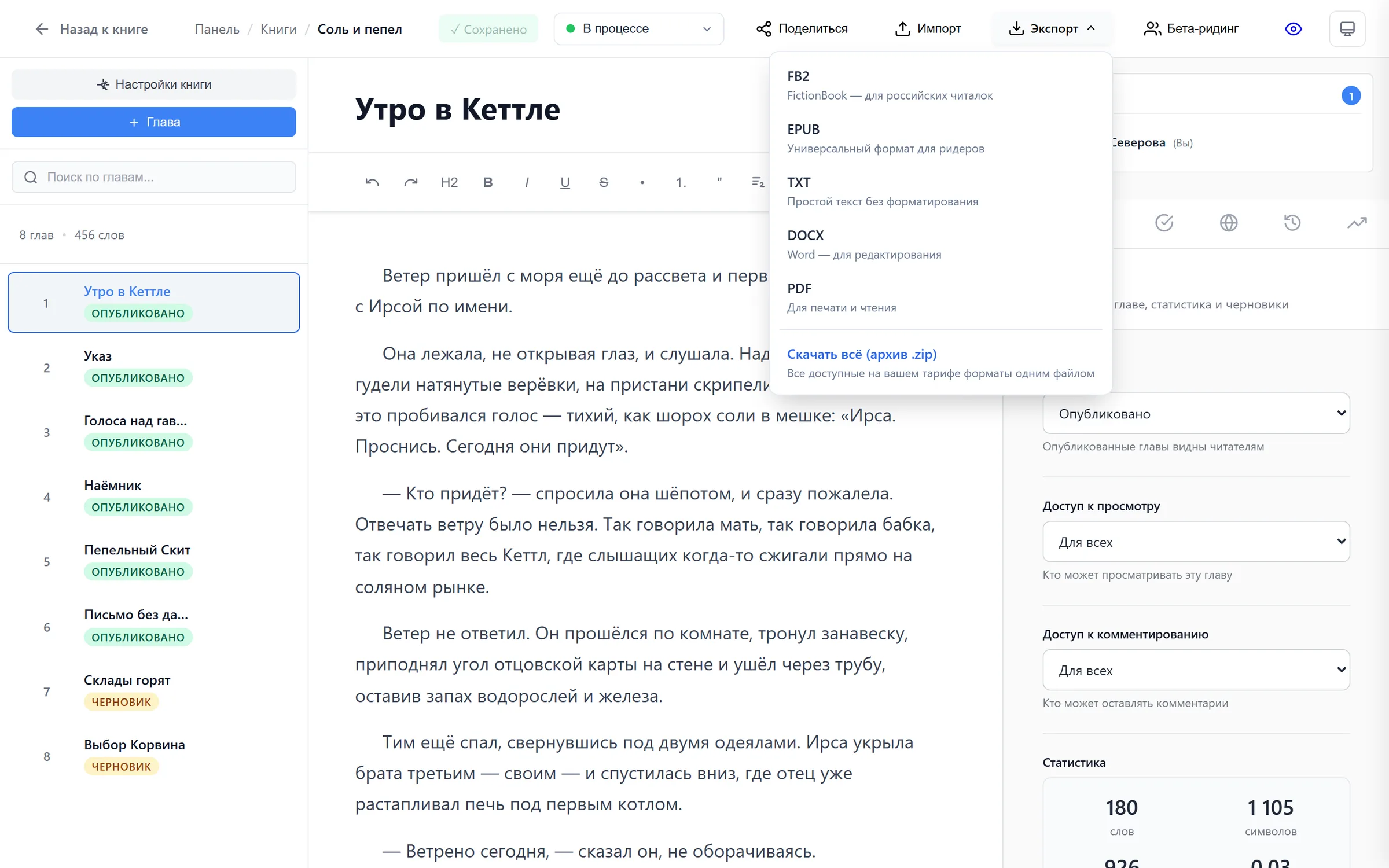Viewport: 1389px width, 868px height.
Task: Open Бета-ридинг
Action: [1191, 29]
